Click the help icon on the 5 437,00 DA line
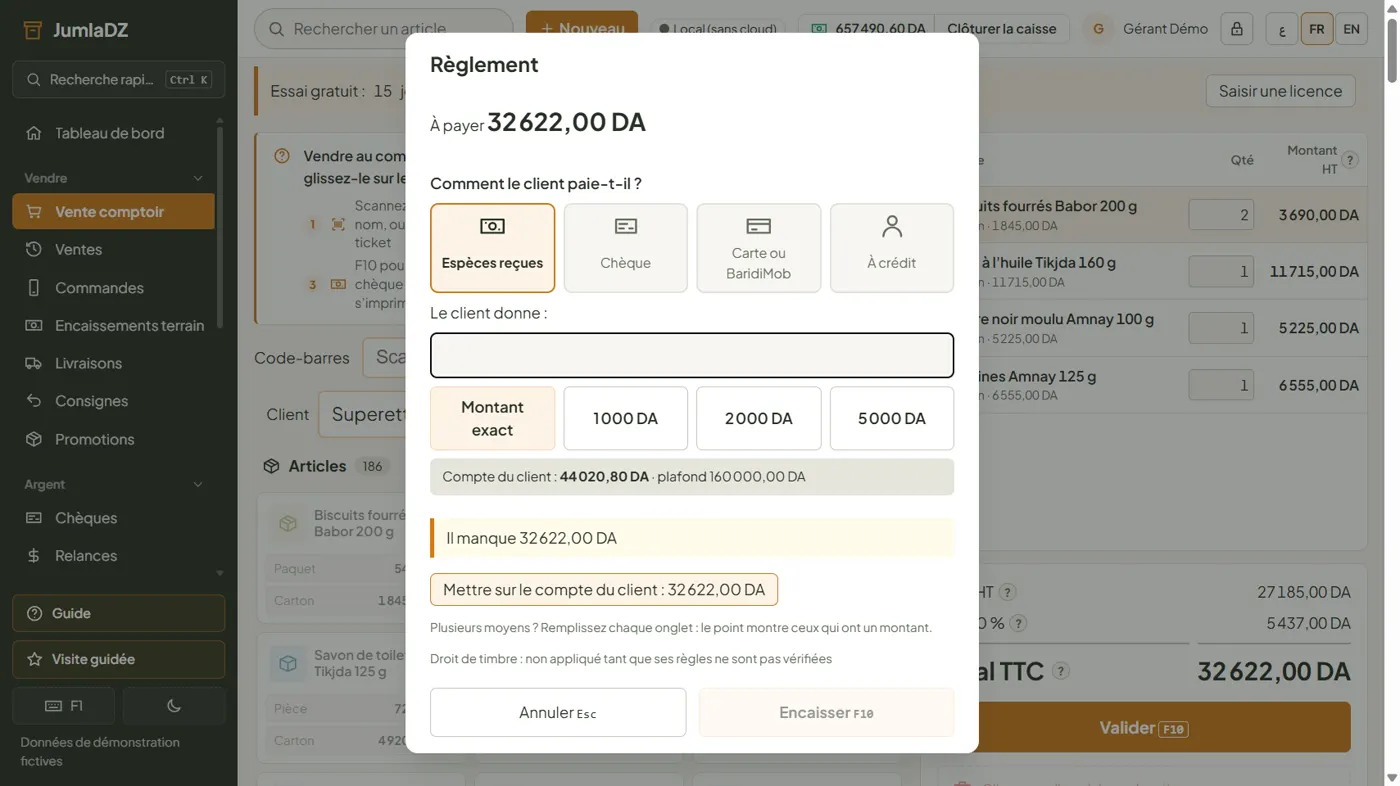Image resolution: width=1400 pixels, height=786 pixels. point(1018,623)
